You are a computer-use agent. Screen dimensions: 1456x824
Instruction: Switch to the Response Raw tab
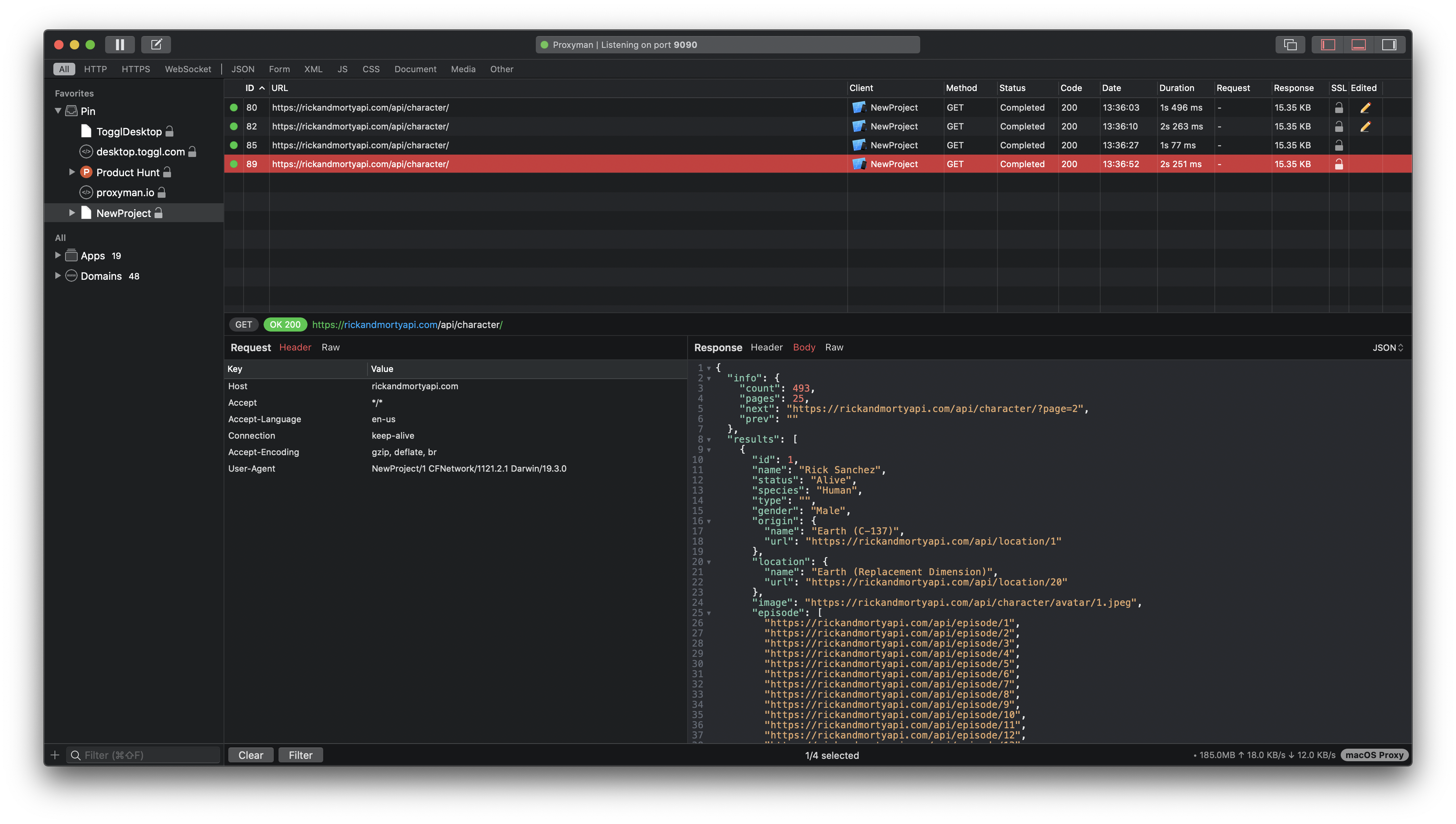pos(834,348)
